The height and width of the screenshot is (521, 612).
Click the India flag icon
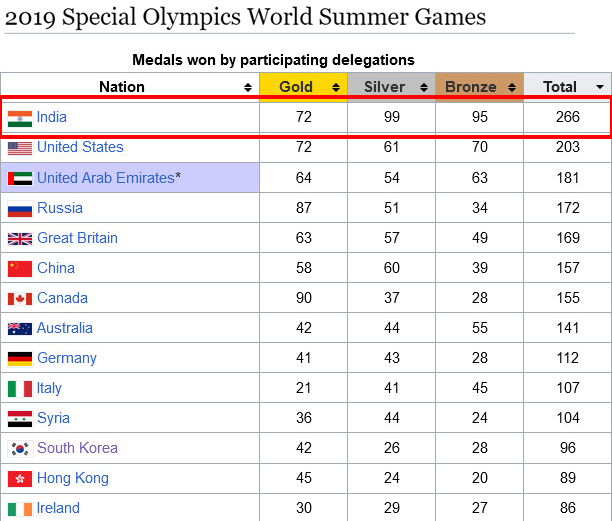click(x=20, y=119)
